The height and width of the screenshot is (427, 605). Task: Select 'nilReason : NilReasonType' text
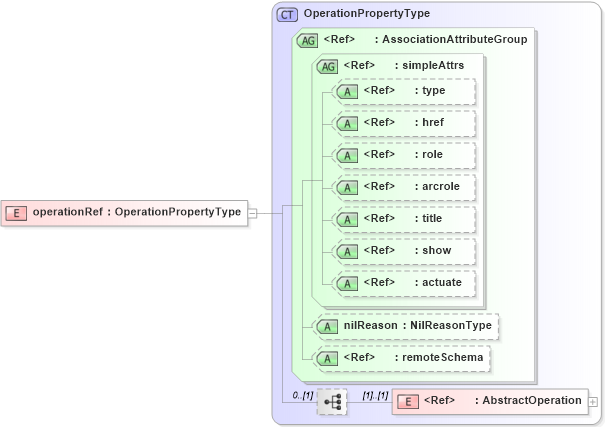tap(417, 326)
